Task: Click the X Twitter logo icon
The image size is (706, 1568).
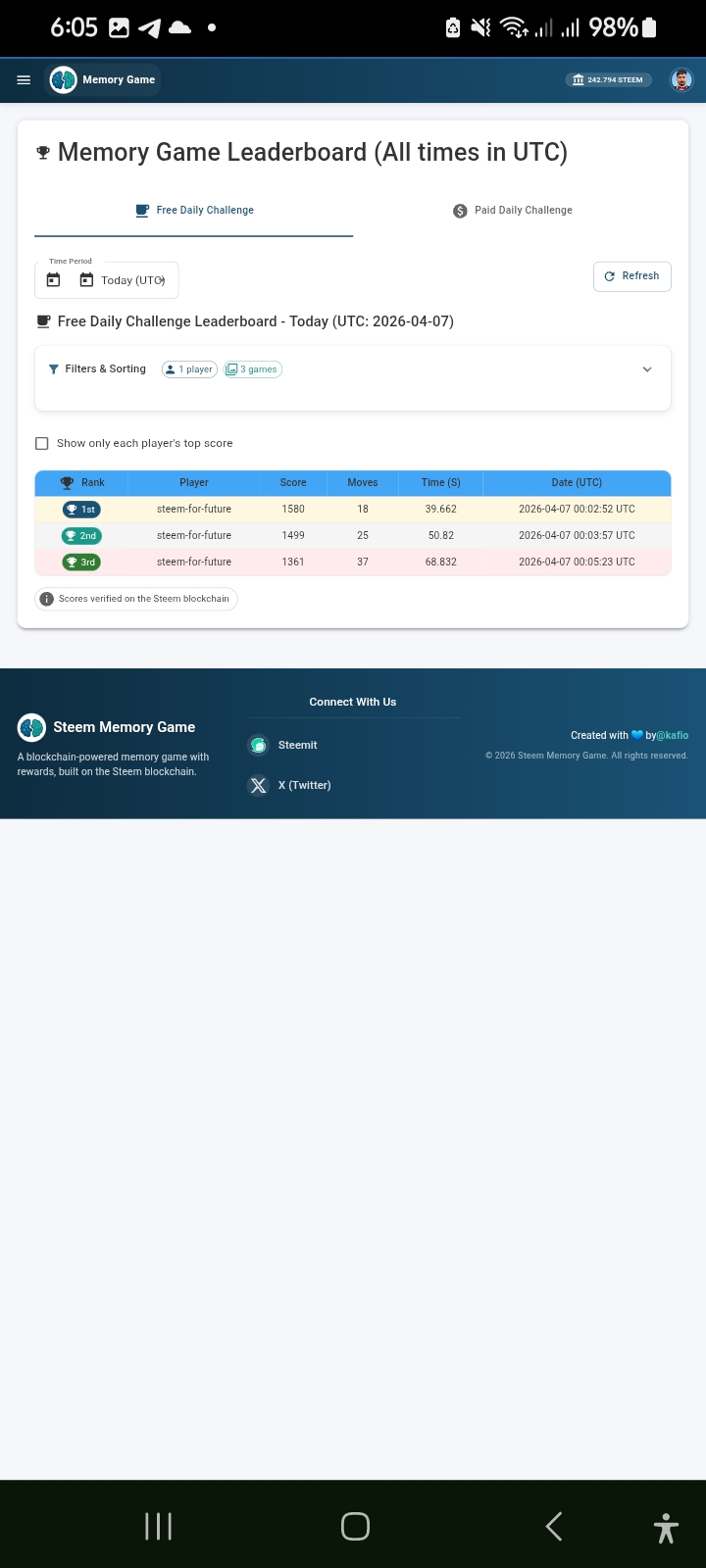Action: [259, 786]
